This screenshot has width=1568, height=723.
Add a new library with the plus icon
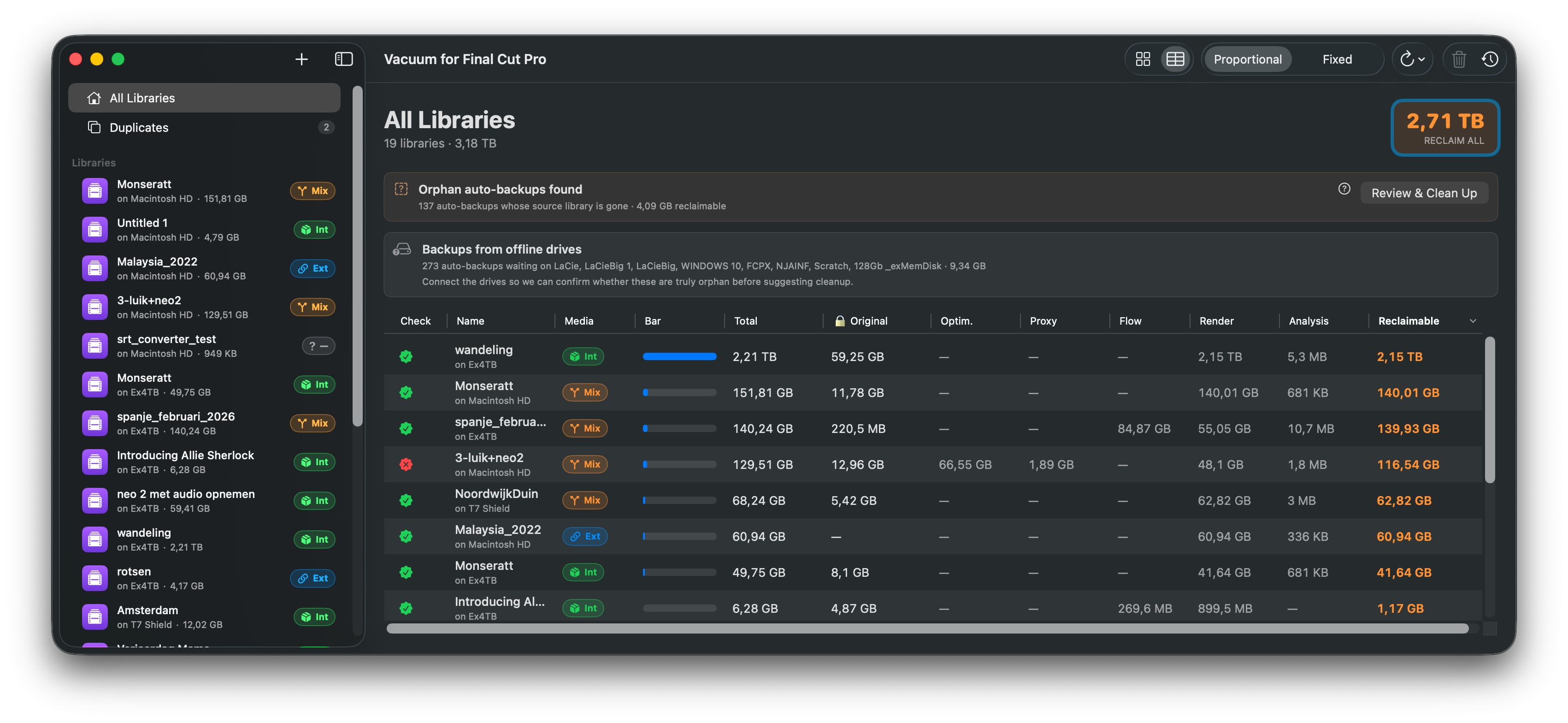301,59
